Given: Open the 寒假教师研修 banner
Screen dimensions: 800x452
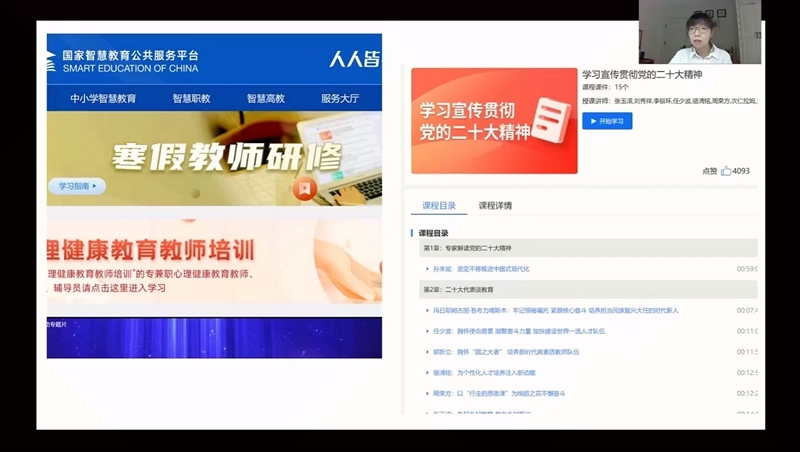Looking at the screenshot, I should click(x=214, y=159).
